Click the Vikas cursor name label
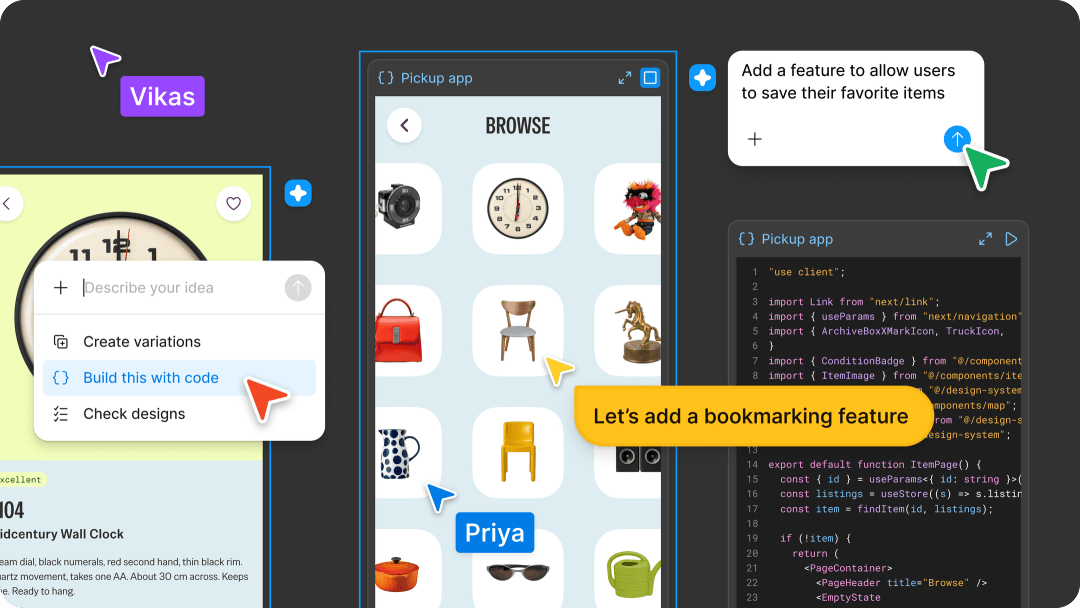Image resolution: width=1080 pixels, height=608 pixels. click(x=163, y=96)
